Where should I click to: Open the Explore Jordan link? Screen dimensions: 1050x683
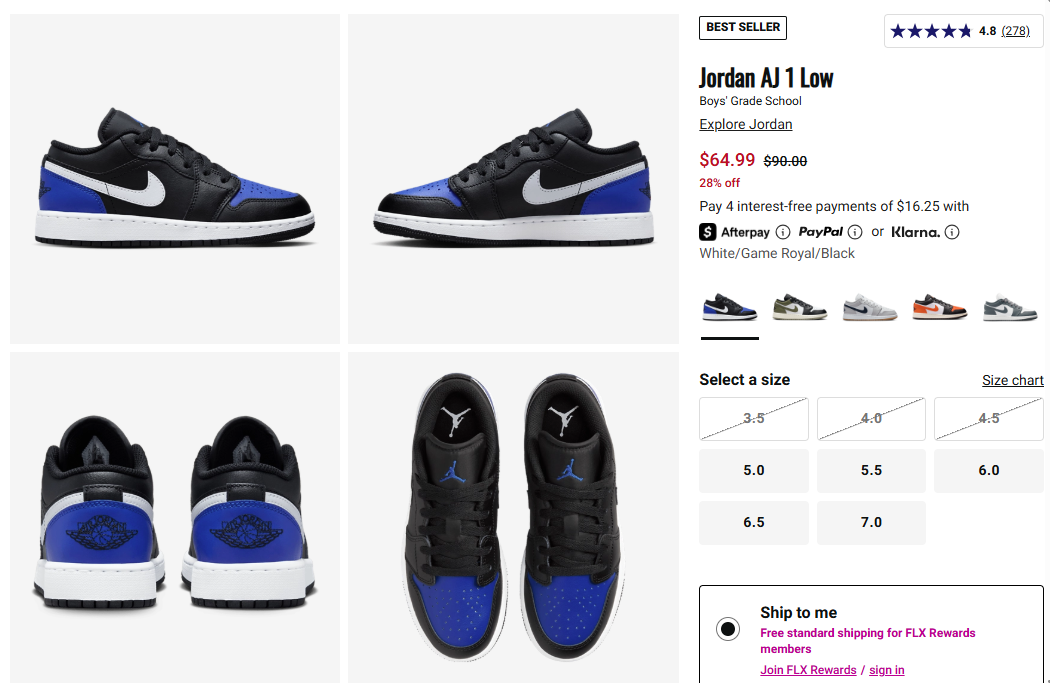[745, 125]
